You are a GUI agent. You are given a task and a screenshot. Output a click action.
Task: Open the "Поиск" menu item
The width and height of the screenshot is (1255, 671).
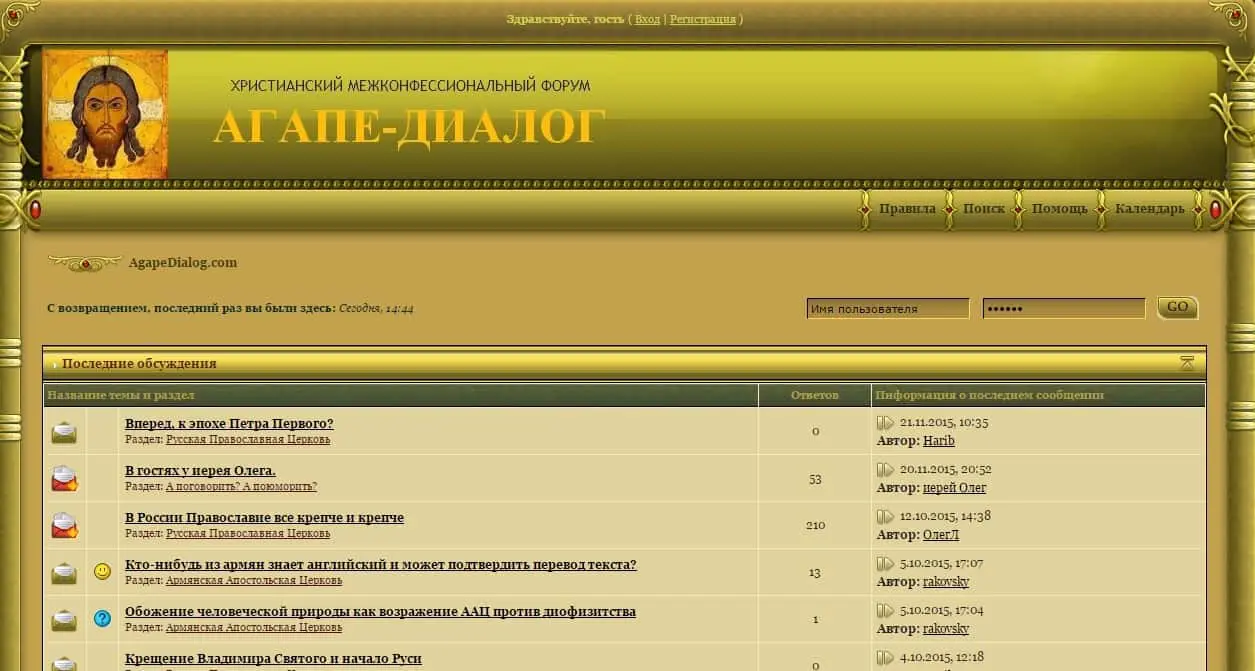pyautogui.click(x=984, y=209)
